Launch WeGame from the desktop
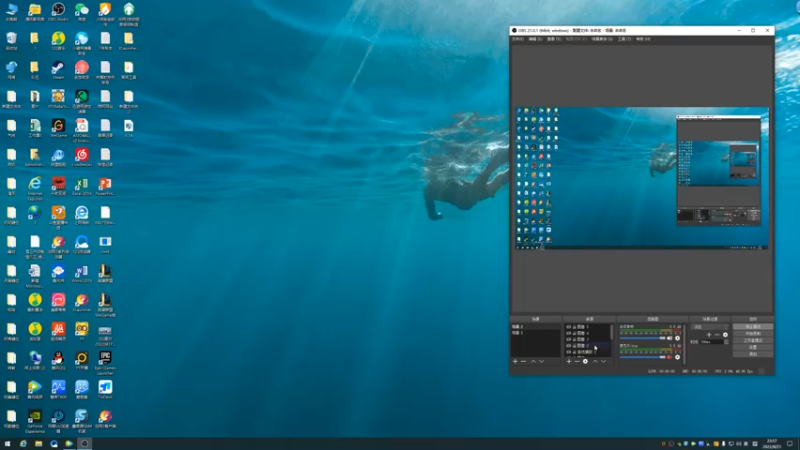Screen dimensions: 800x450 click(58, 128)
